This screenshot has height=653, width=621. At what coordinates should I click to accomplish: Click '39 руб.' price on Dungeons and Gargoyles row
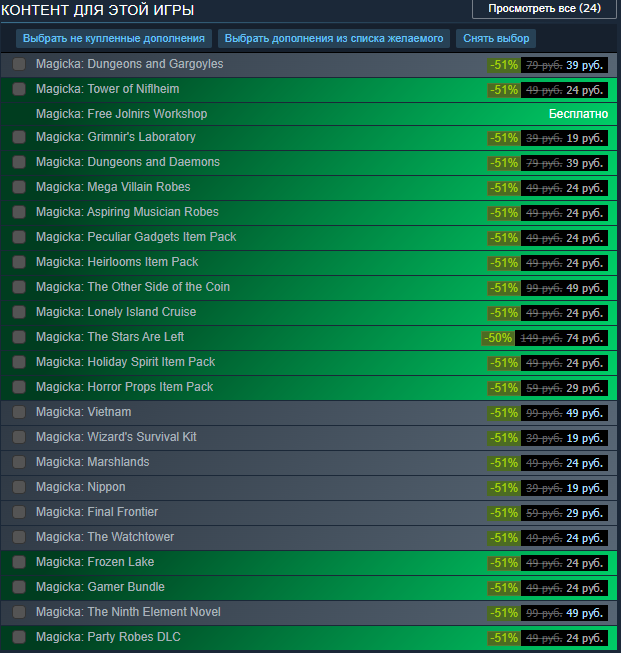point(584,65)
